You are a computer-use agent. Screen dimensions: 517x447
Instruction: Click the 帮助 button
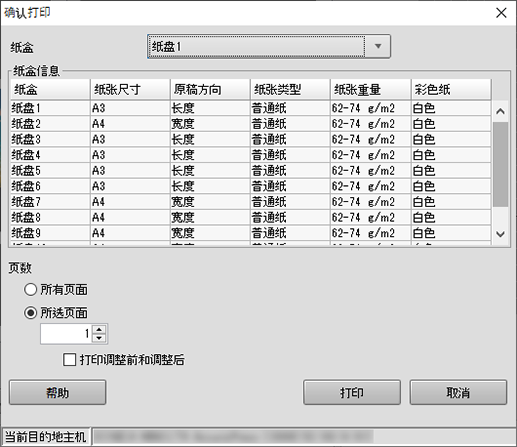(58, 392)
